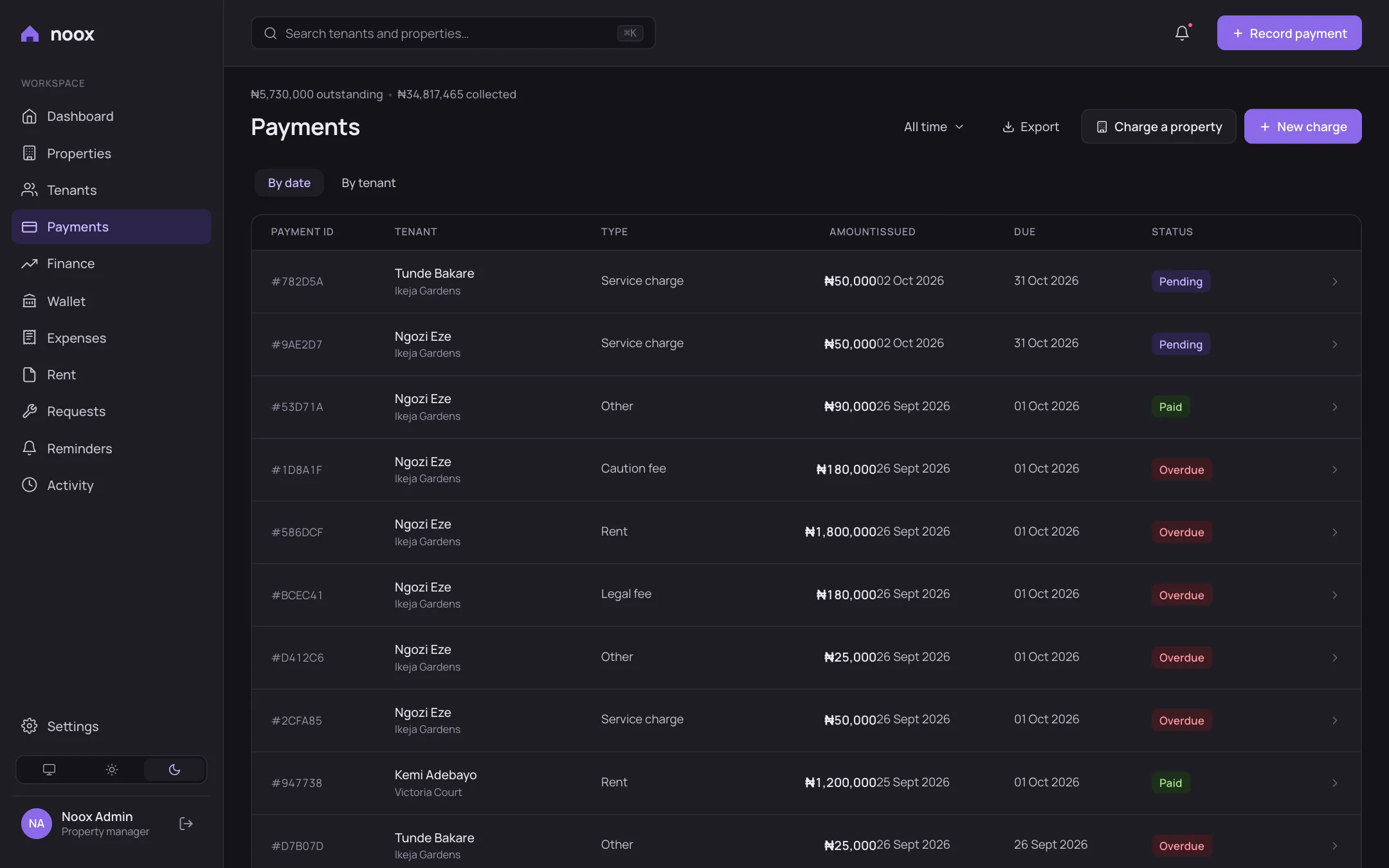Image resolution: width=1389 pixels, height=868 pixels.
Task: Click the Settings gear icon
Action: [30, 726]
